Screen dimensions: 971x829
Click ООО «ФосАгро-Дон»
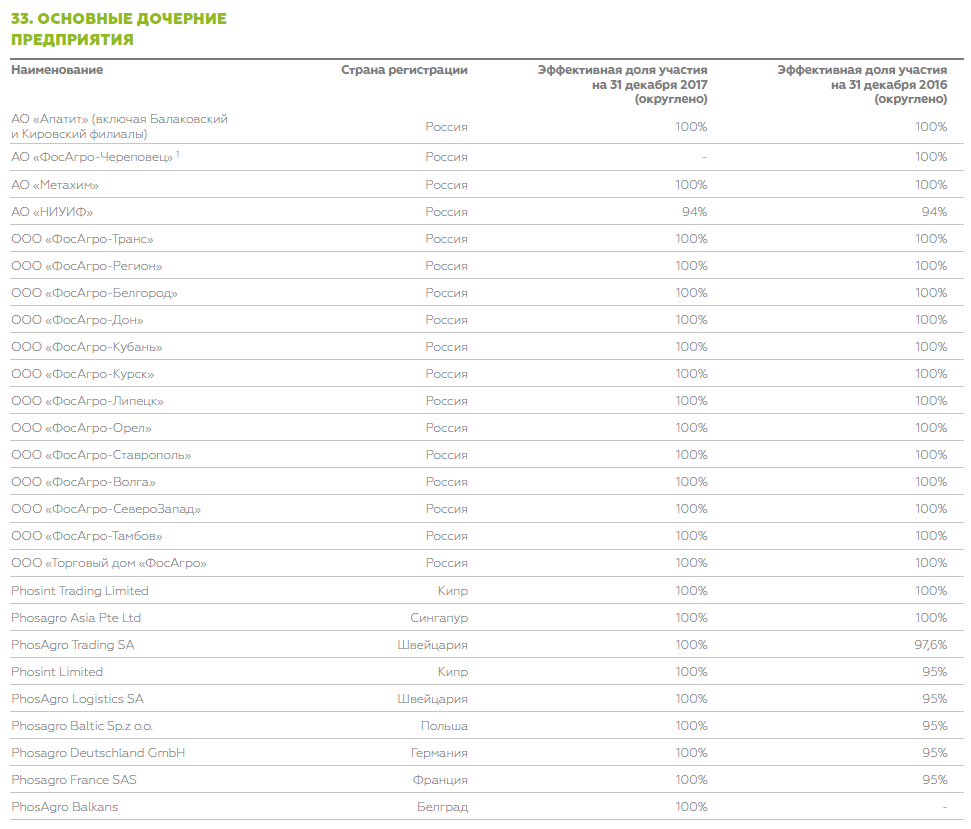(77, 320)
